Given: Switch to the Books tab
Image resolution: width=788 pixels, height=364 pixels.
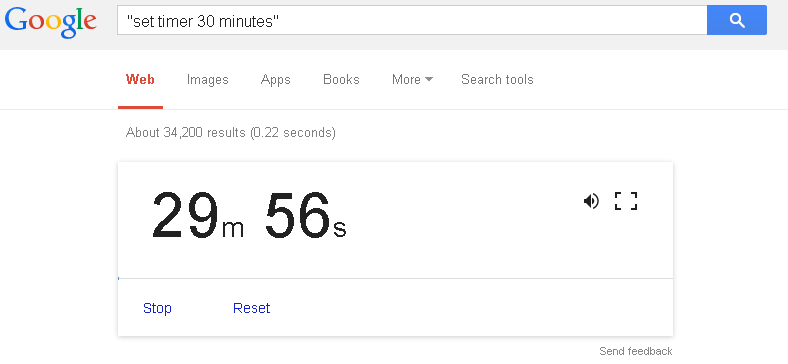Looking at the screenshot, I should coord(341,79).
